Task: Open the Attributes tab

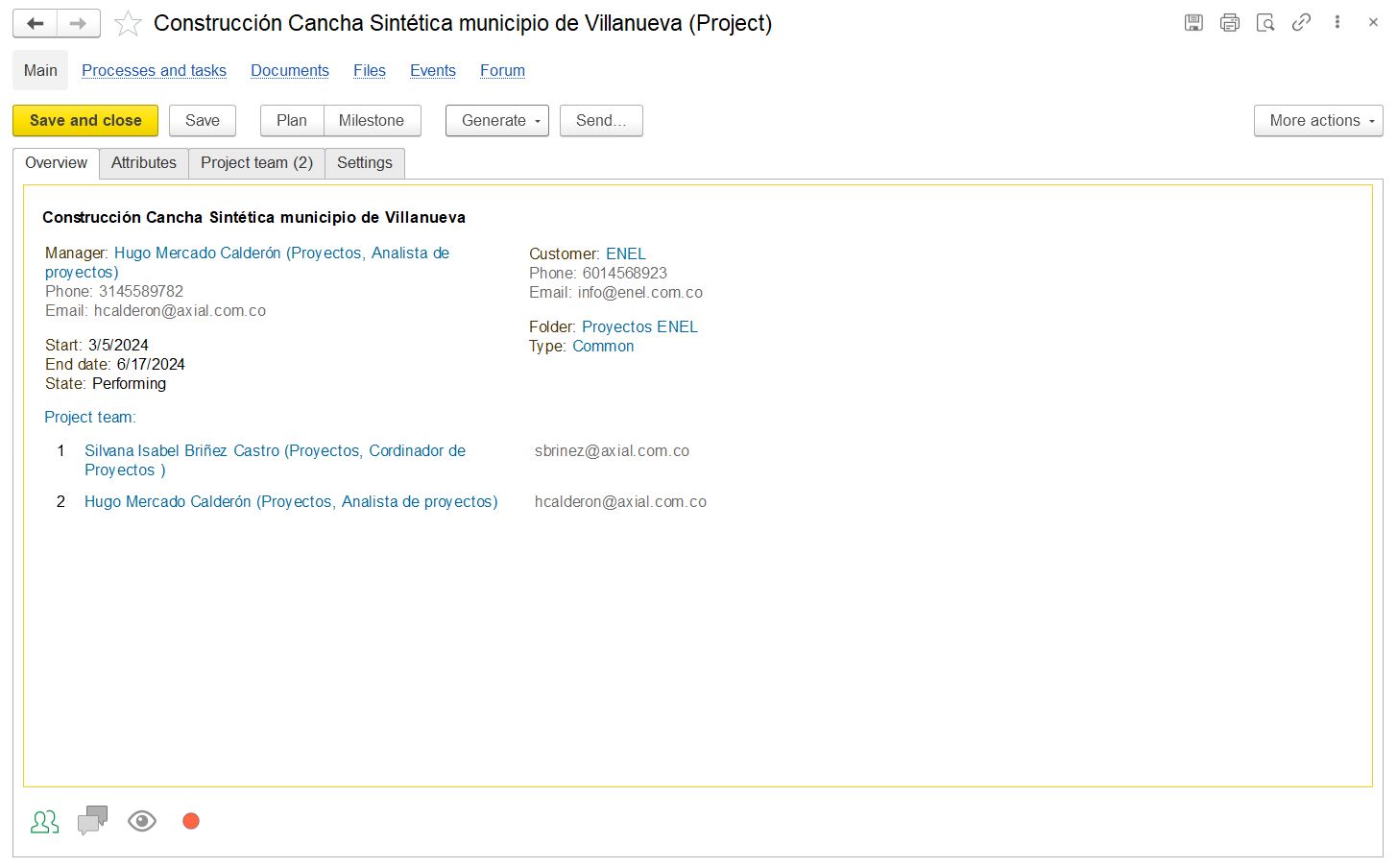Action: 144,163
